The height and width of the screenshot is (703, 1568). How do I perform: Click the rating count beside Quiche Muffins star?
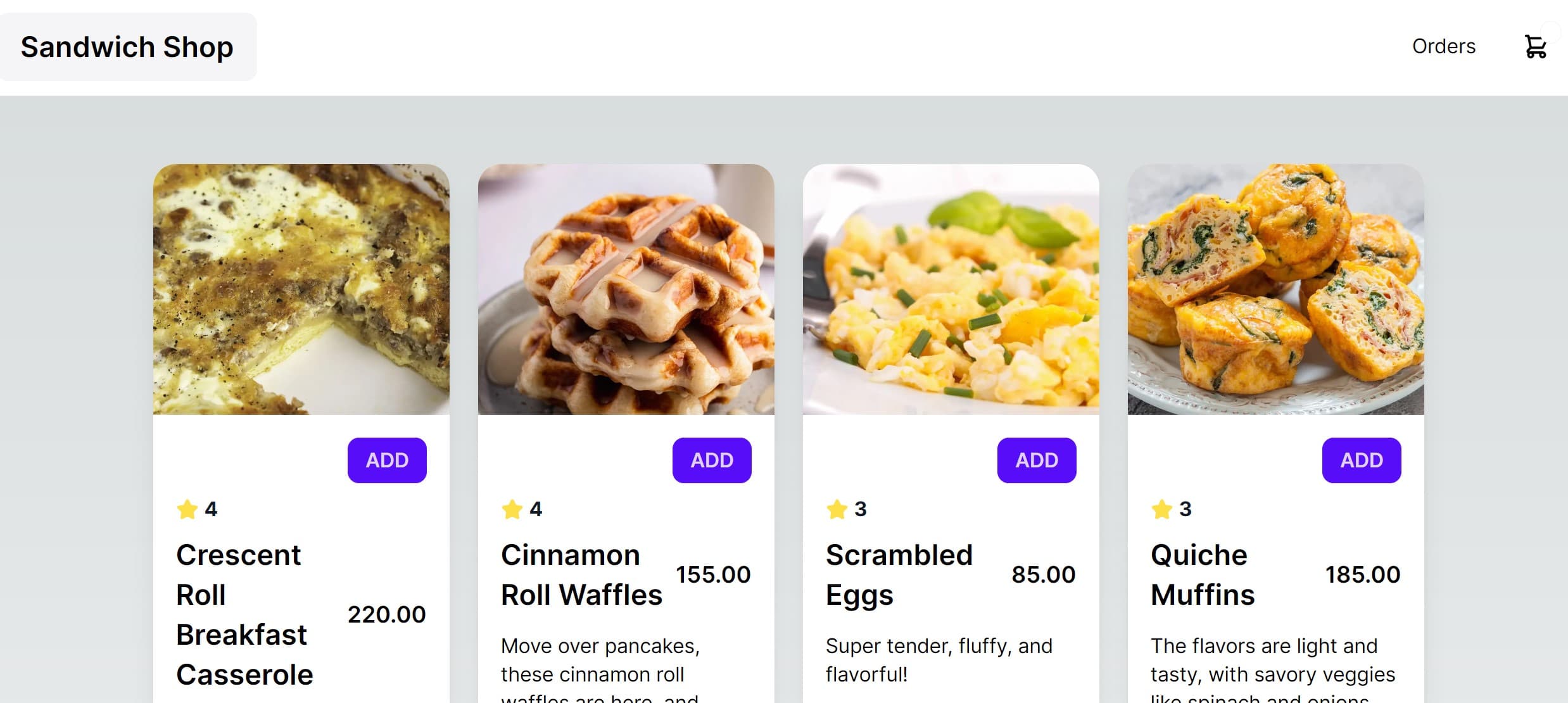1184,508
